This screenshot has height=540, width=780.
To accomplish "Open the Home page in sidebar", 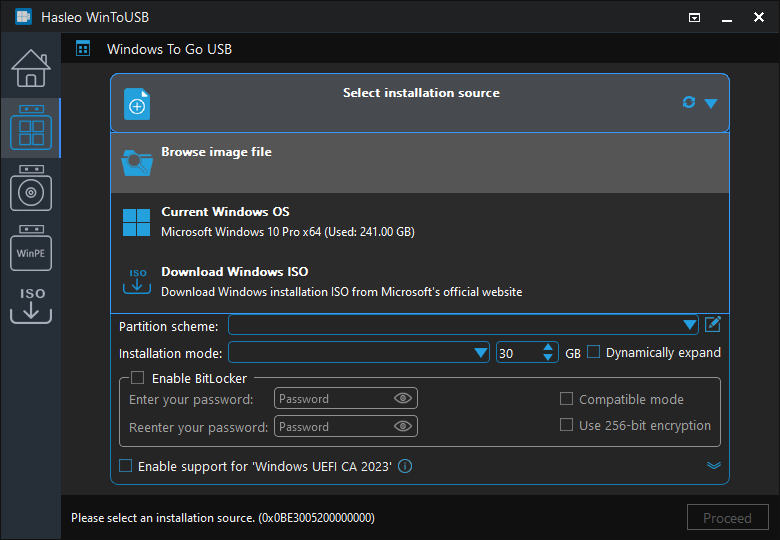I will coord(31,68).
